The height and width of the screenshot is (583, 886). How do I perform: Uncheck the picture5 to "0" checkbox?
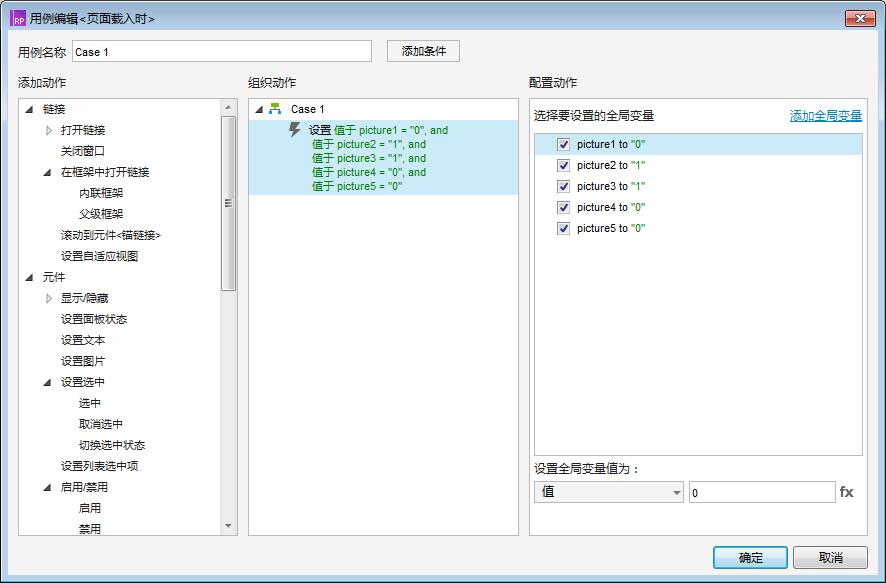click(563, 228)
